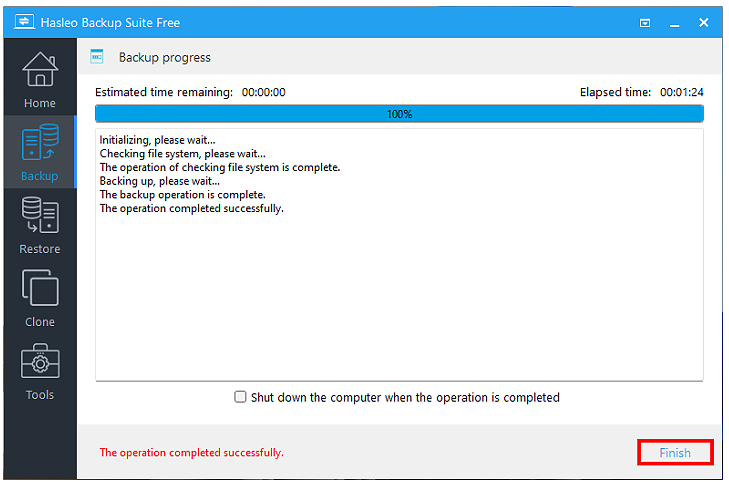Click the elapsed time value 00:01:24
The height and width of the screenshot is (484, 729).
click(x=682, y=92)
